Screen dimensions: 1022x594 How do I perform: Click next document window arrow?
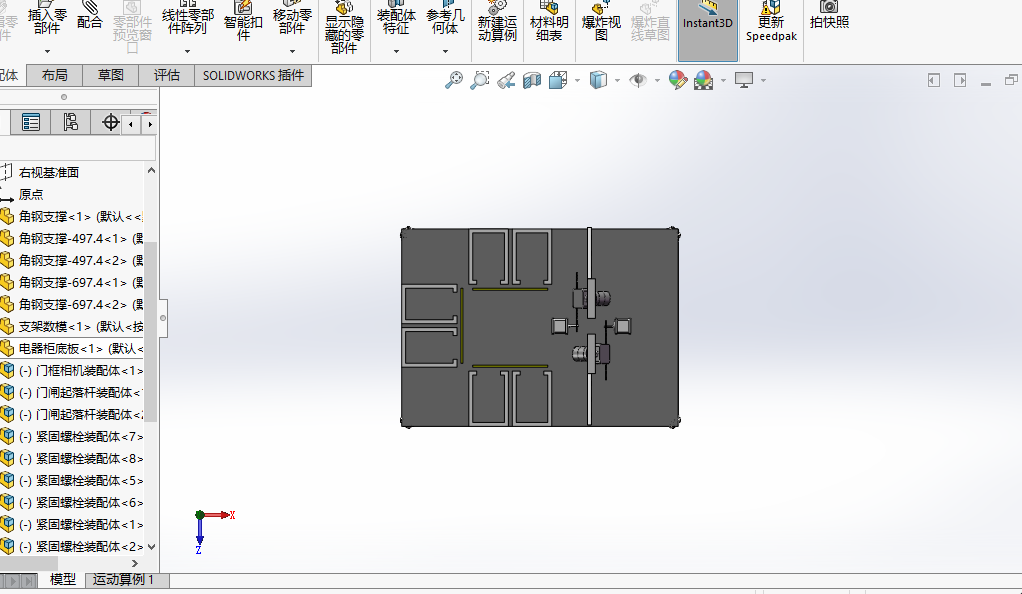959,80
